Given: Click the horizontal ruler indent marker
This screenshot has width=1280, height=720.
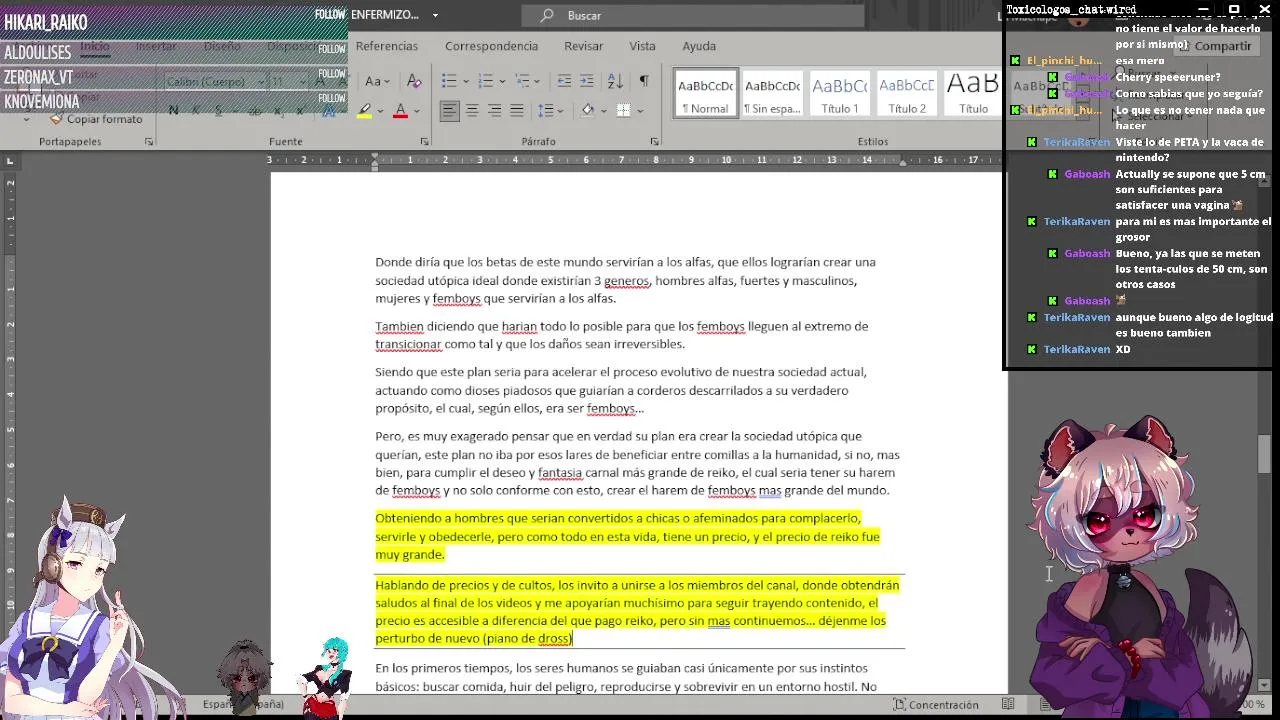Looking at the screenshot, I should [x=375, y=160].
